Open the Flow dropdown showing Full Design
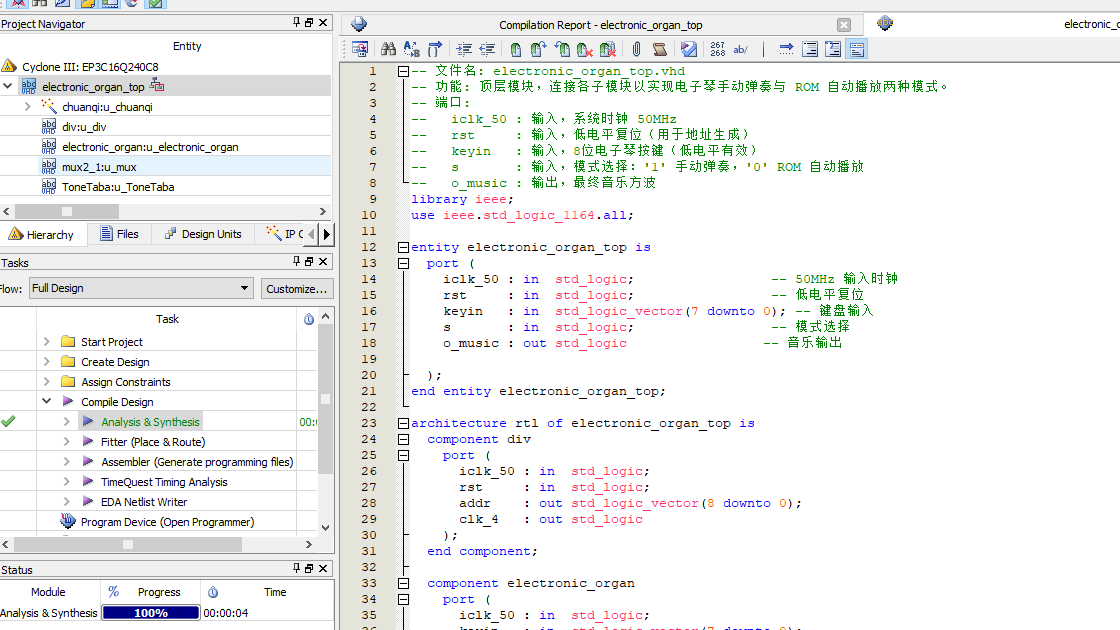 (141, 289)
